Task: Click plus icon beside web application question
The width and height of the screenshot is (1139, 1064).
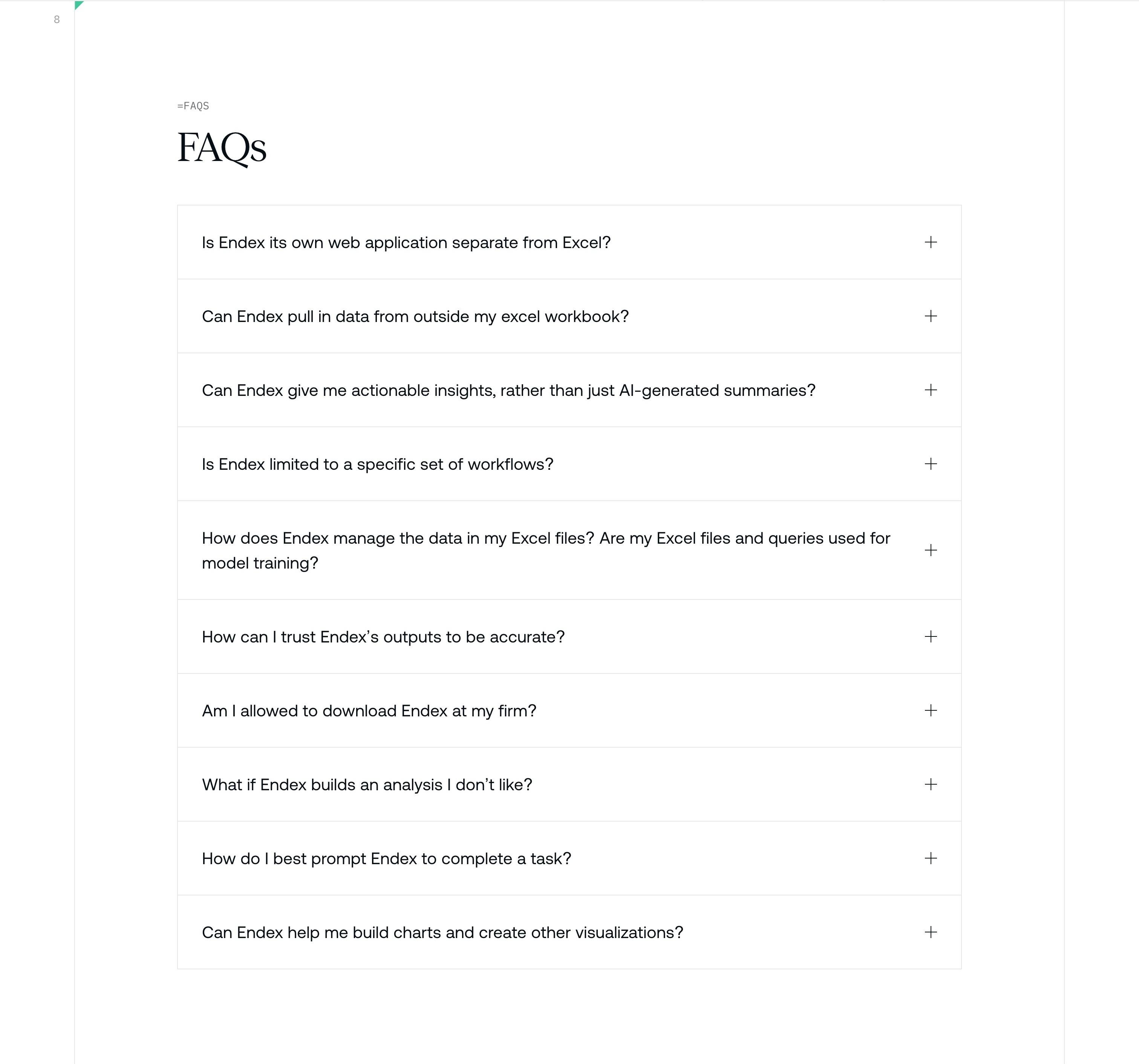Action: coord(931,242)
